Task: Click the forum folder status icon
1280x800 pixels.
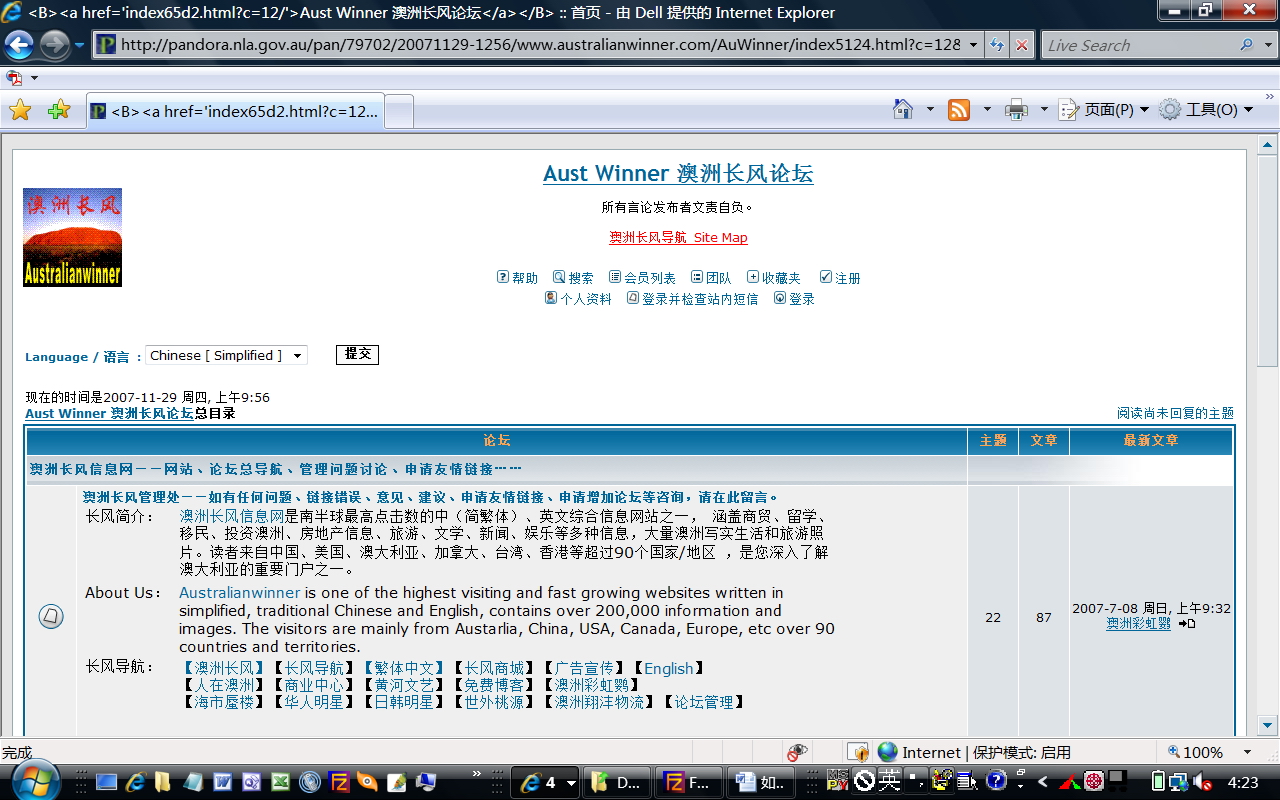Action: coord(51,617)
